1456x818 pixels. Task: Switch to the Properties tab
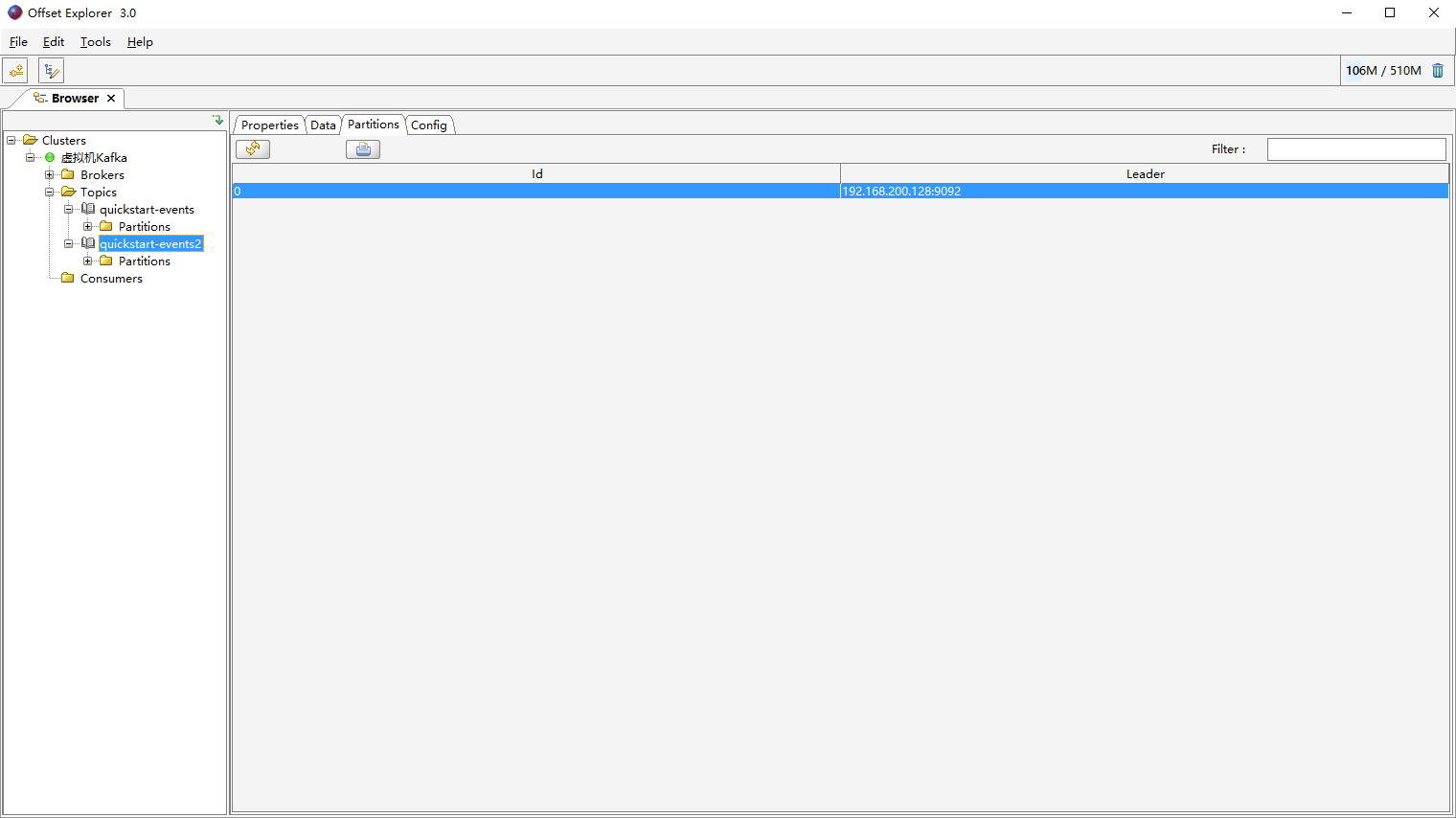pos(269,125)
